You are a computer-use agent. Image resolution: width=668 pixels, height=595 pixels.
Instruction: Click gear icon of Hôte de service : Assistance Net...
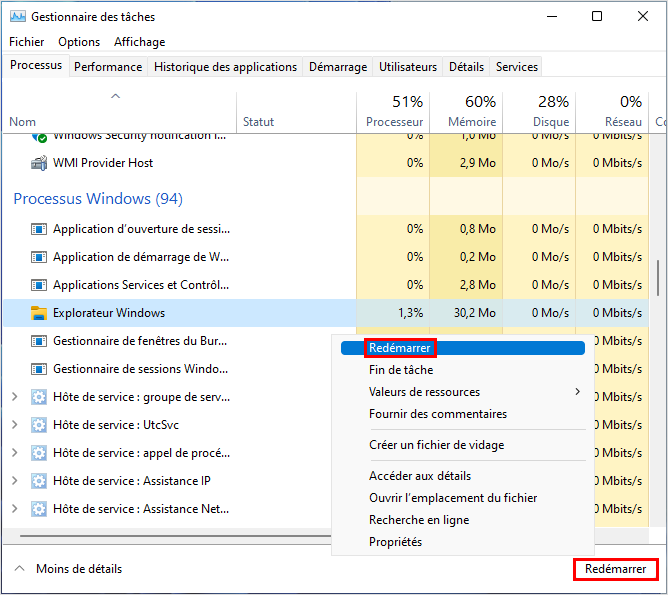(x=39, y=509)
